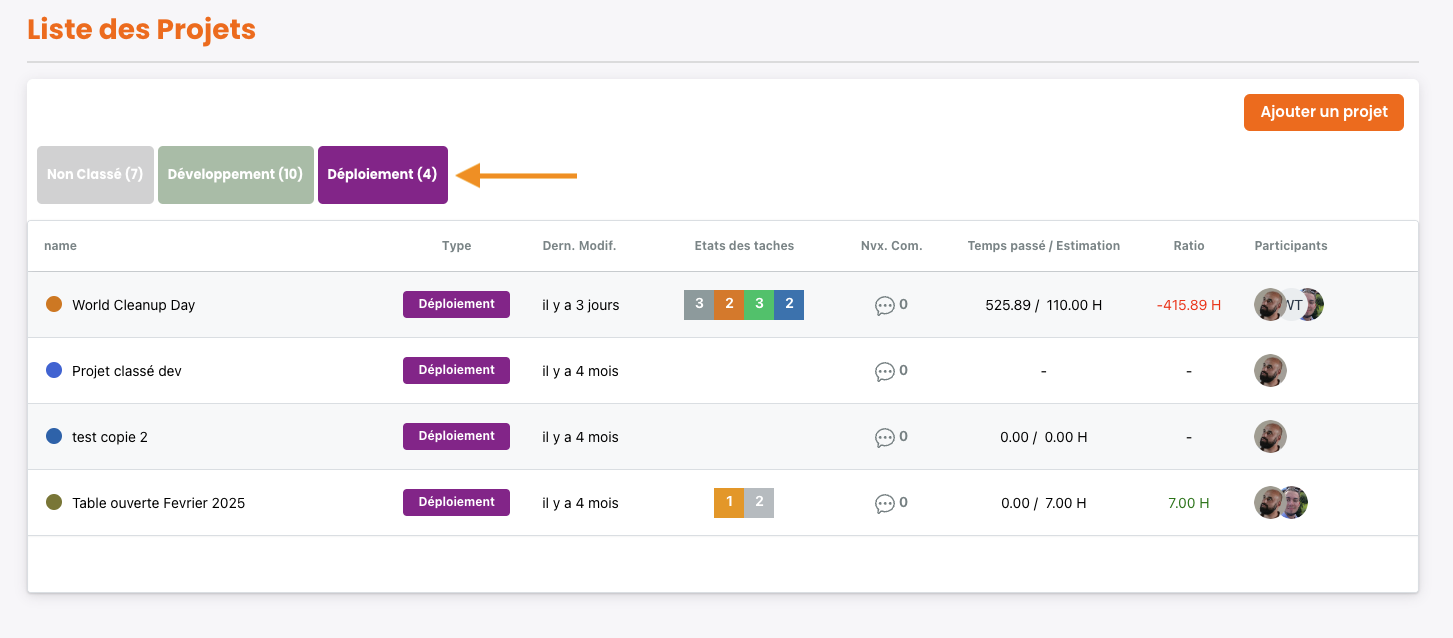Switch to the Non Classé (7) tab
Viewport: 1453px width, 638px height.
pos(95,175)
